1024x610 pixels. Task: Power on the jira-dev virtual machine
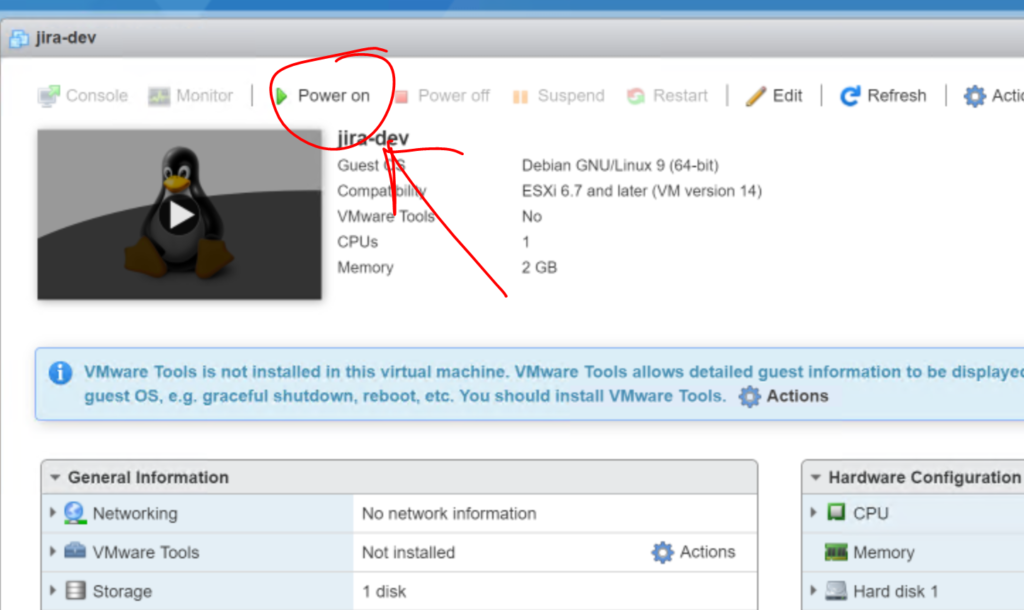pos(323,96)
